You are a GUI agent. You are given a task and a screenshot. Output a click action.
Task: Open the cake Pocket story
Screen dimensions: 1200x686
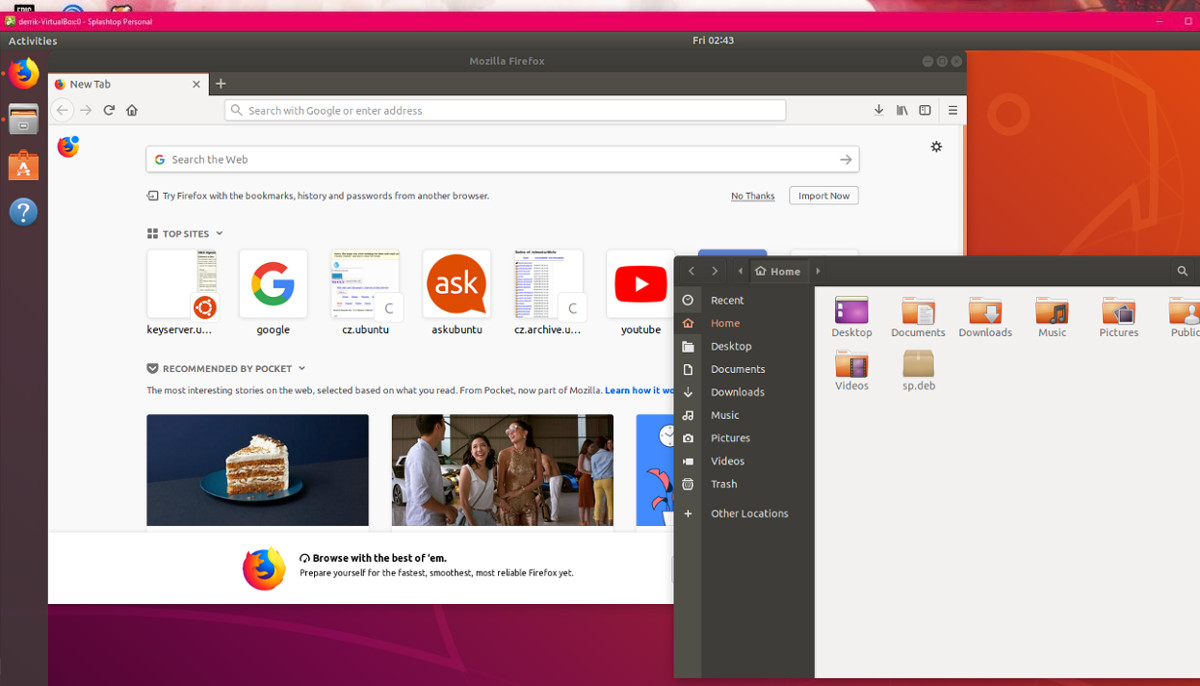(258, 470)
